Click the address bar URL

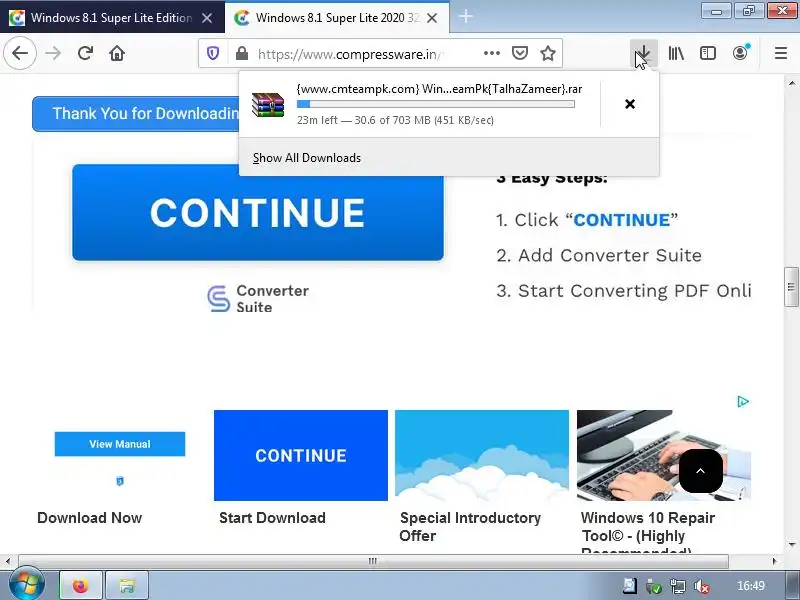coord(351,54)
